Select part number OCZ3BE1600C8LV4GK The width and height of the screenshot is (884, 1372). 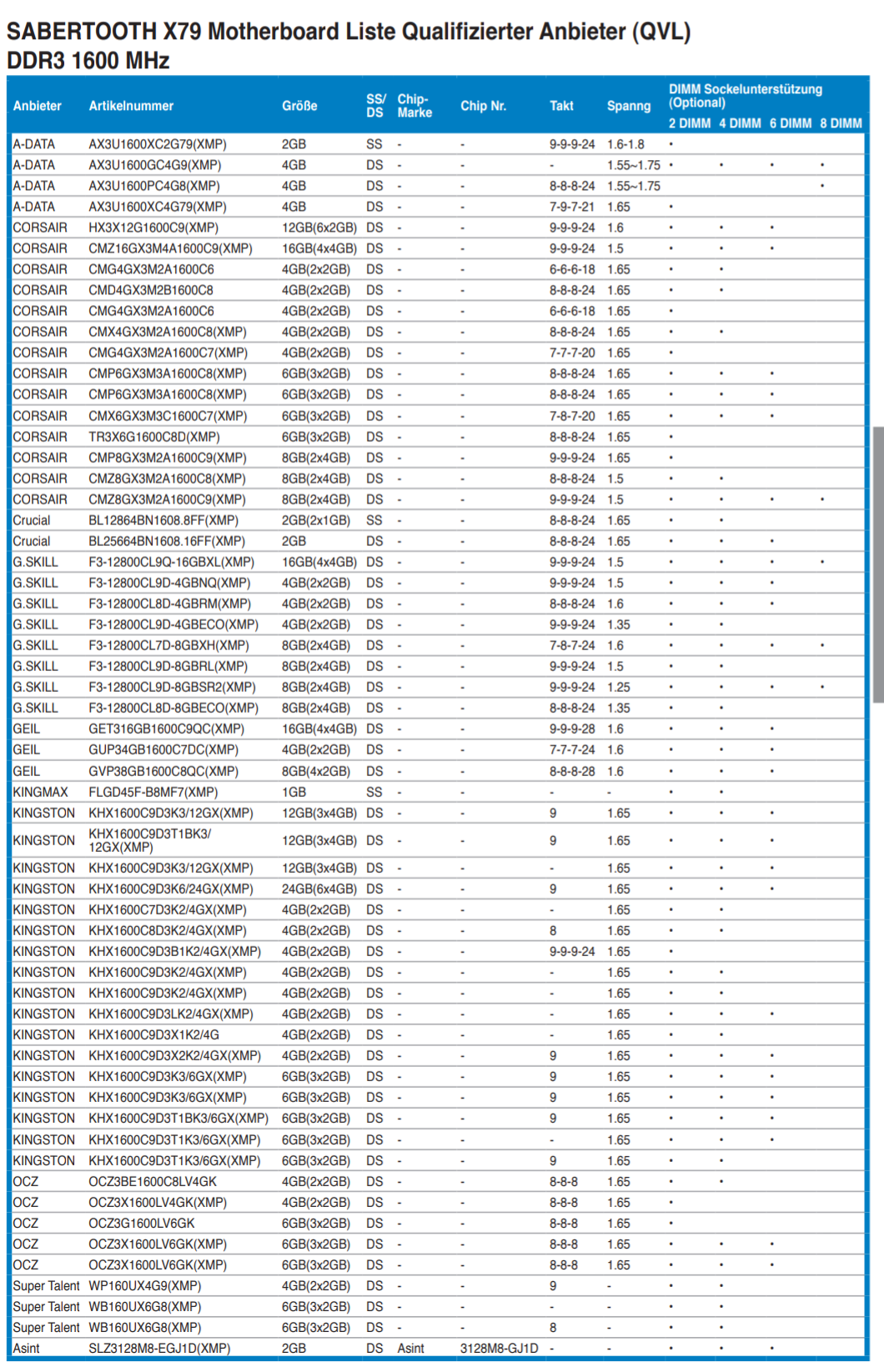[x=153, y=1181]
